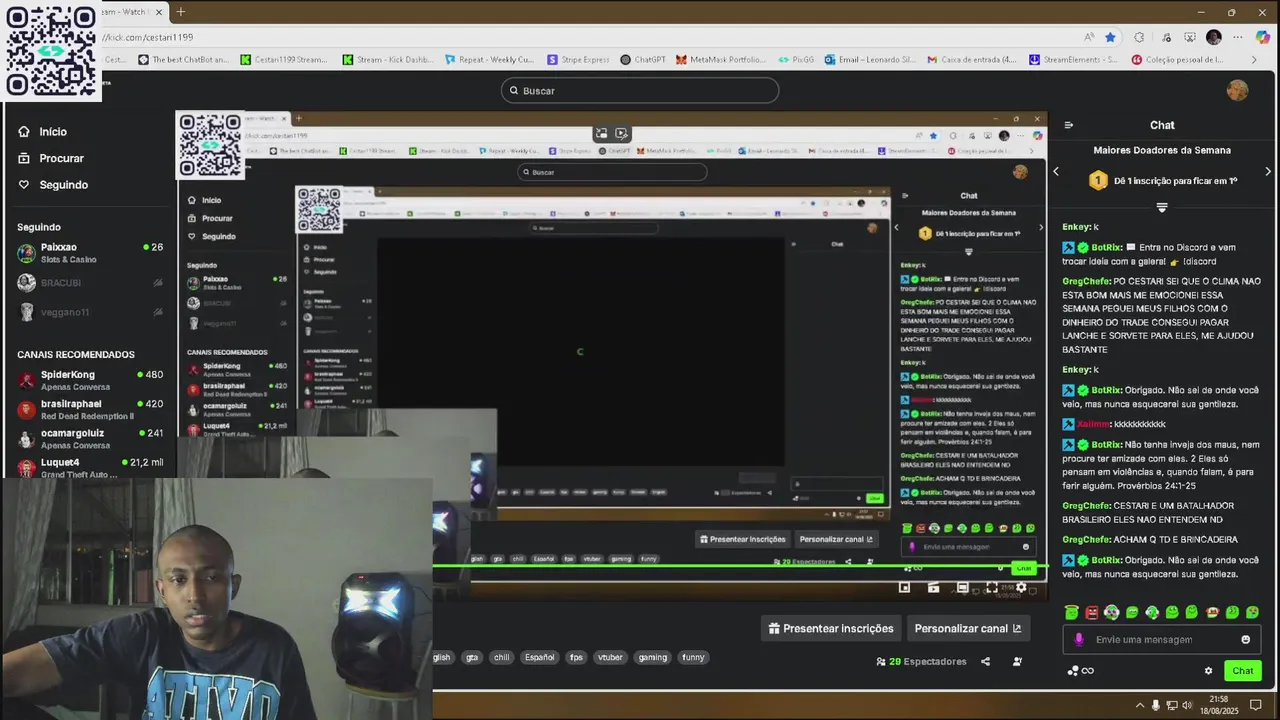Select the Español tag
The width and height of the screenshot is (1280, 720).
pos(539,657)
